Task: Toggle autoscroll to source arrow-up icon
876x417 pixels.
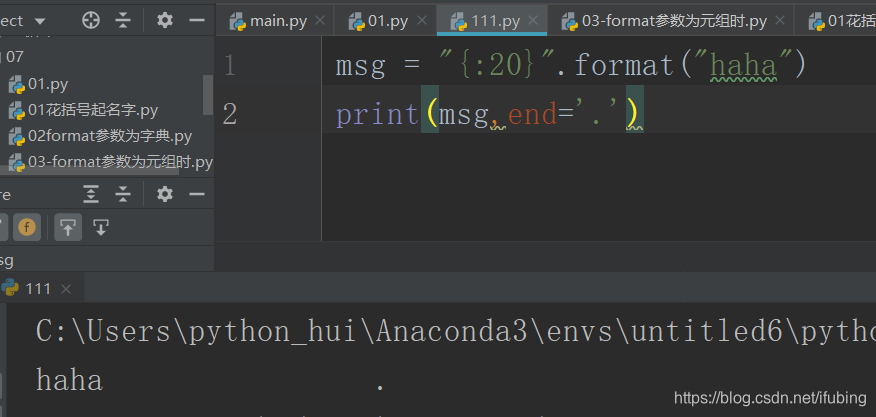Action: 68,228
